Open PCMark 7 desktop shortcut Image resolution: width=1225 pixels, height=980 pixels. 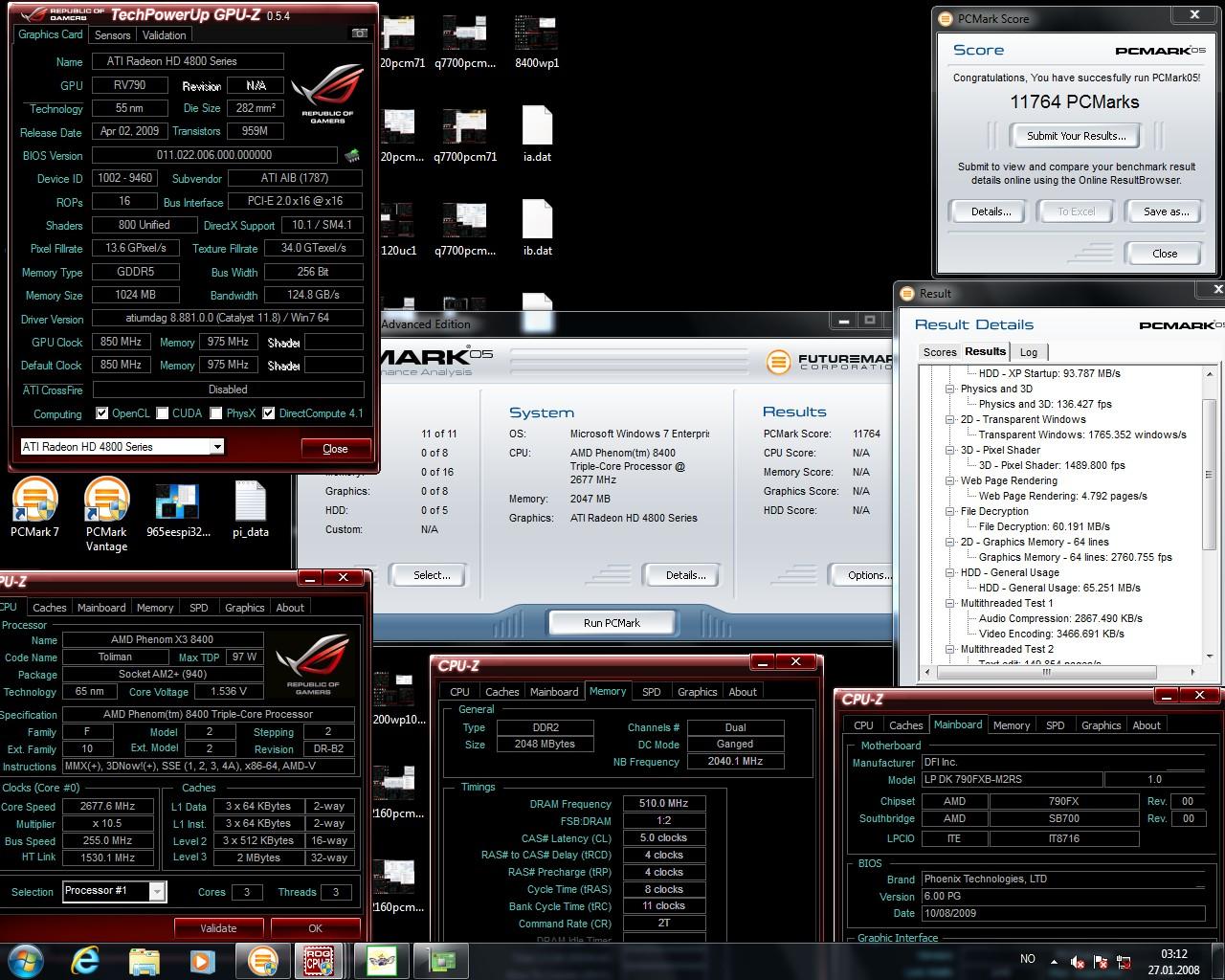34,509
